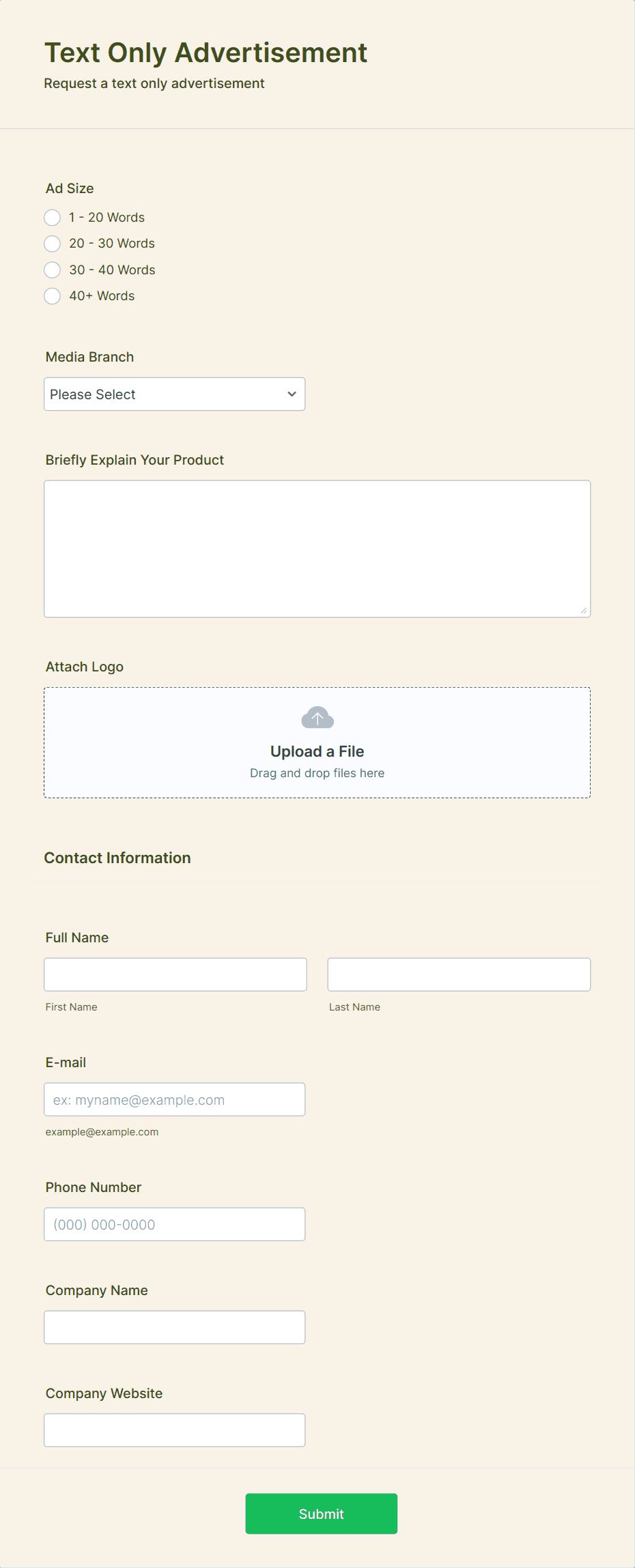Image resolution: width=635 pixels, height=1568 pixels.
Task: Select the '1 - 20 Words' ad size
Action: [52, 217]
